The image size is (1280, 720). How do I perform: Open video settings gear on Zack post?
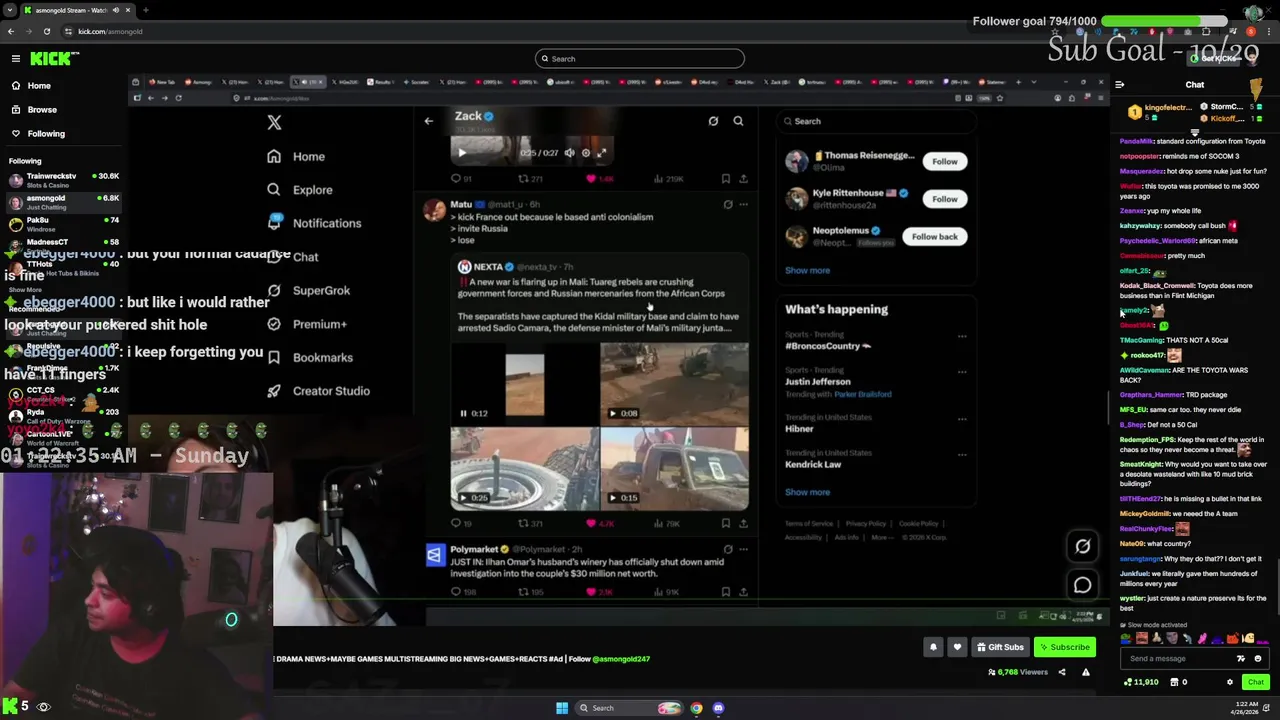[x=586, y=153]
